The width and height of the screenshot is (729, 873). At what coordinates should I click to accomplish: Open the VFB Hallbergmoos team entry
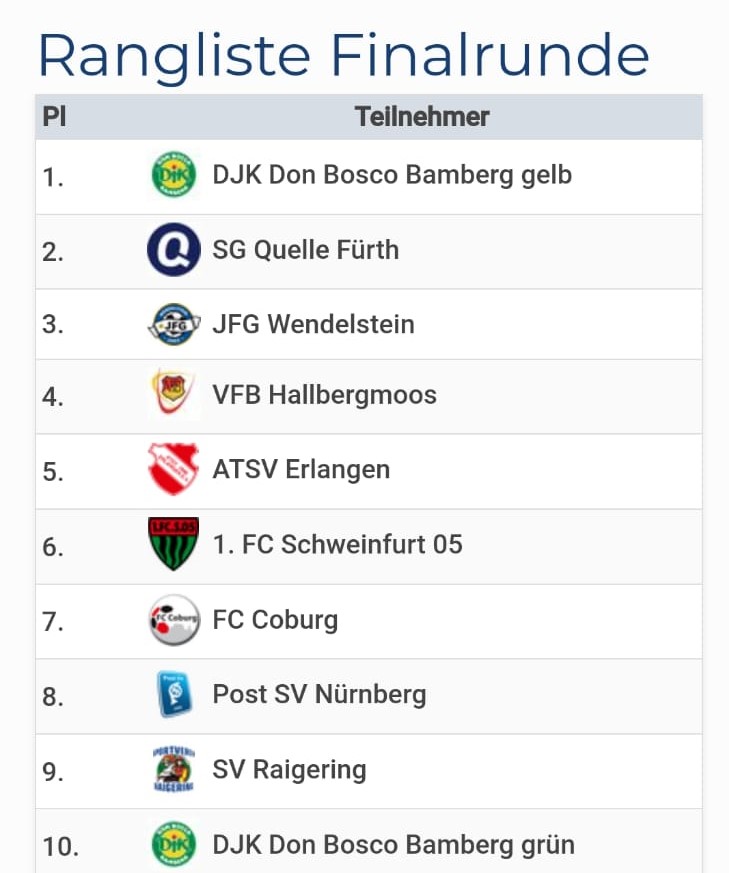324,395
